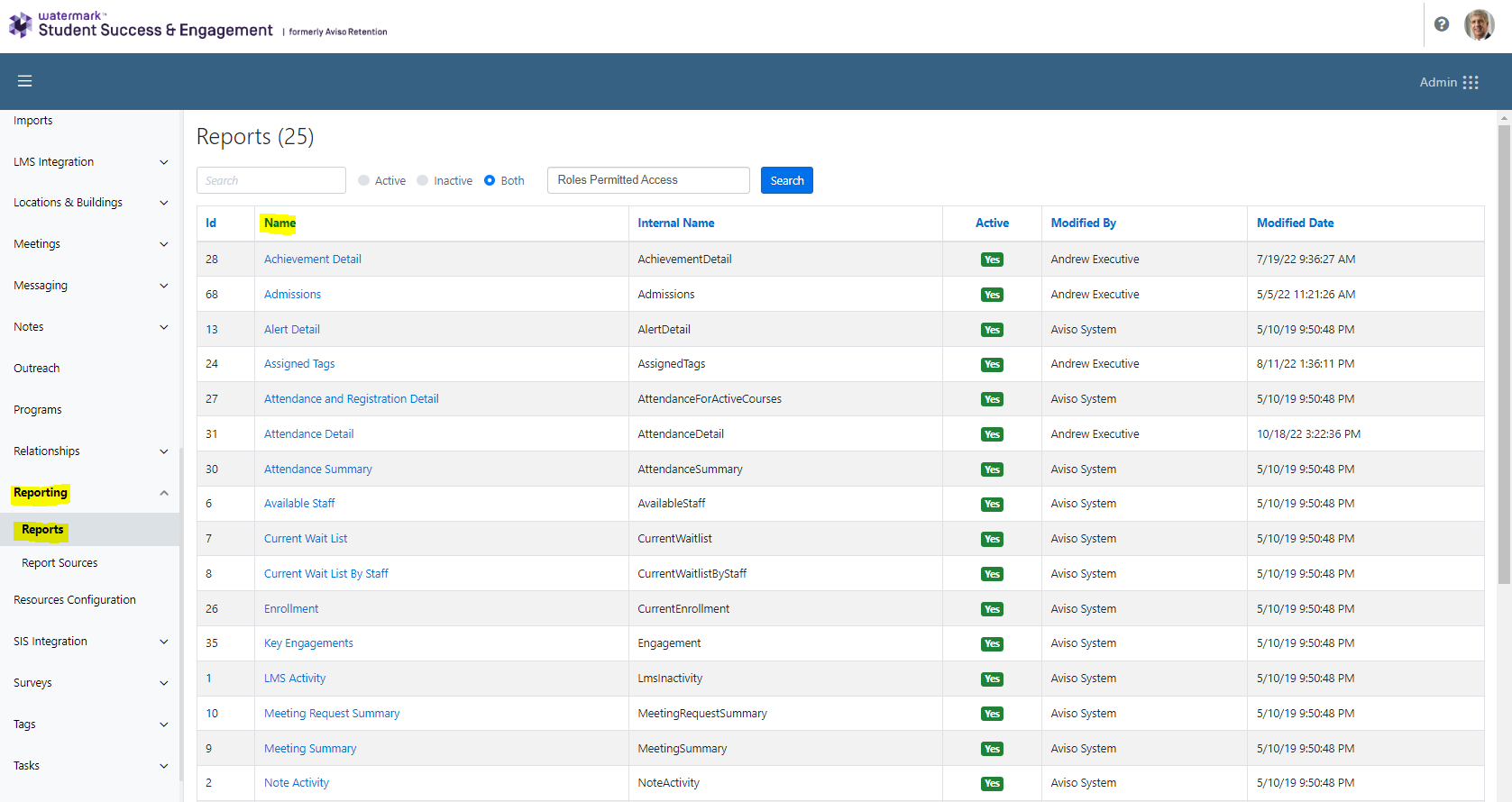Open the Note Activity report
The image size is (1512, 802).
[297, 783]
